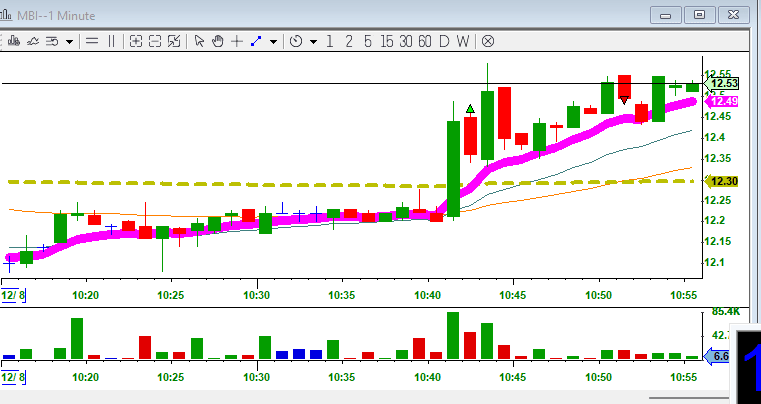Select the W weekly timeframe button
This screenshot has height=404, width=761.
[463, 41]
